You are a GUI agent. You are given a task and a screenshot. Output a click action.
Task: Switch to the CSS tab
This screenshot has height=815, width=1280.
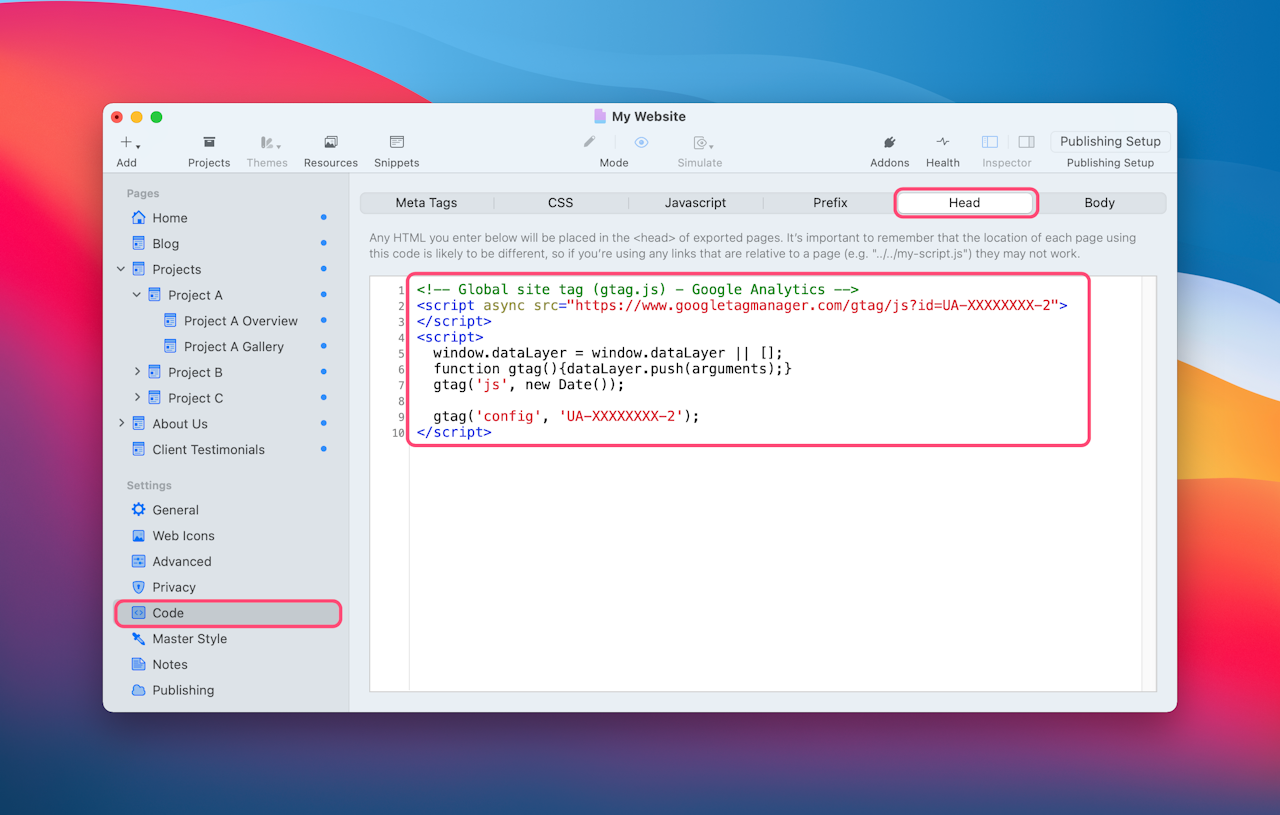coord(561,203)
